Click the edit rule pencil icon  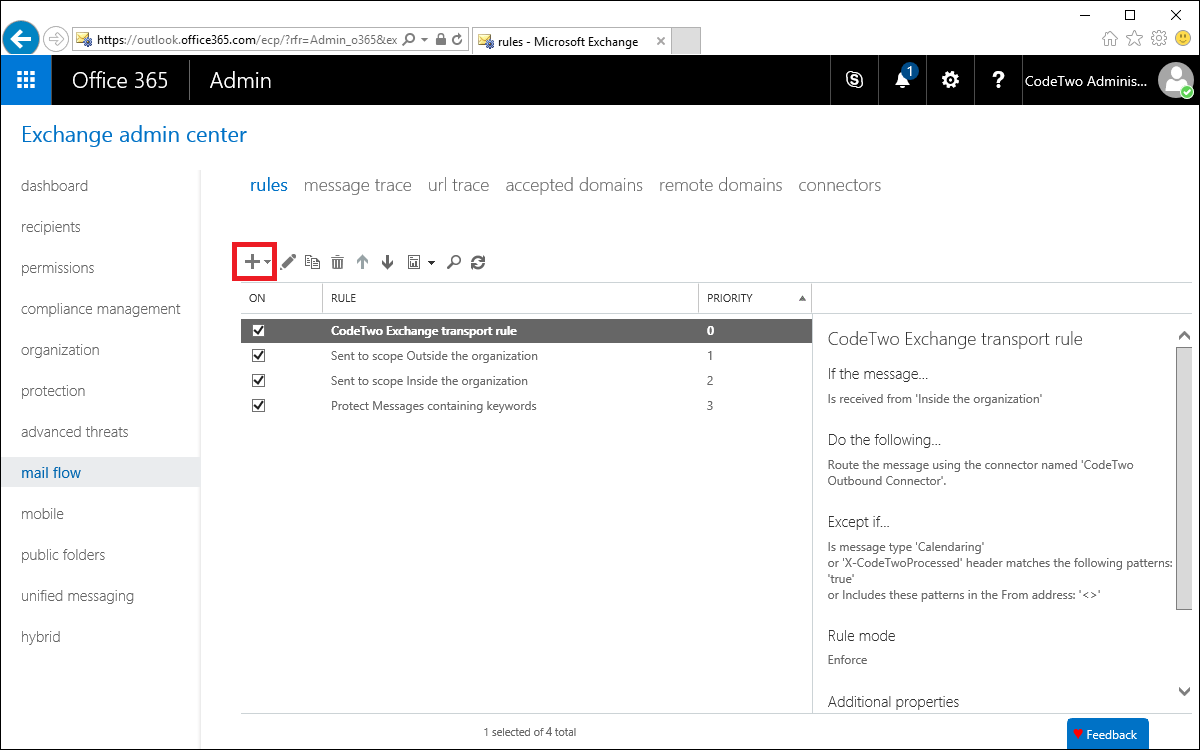[x=288, y=262]
